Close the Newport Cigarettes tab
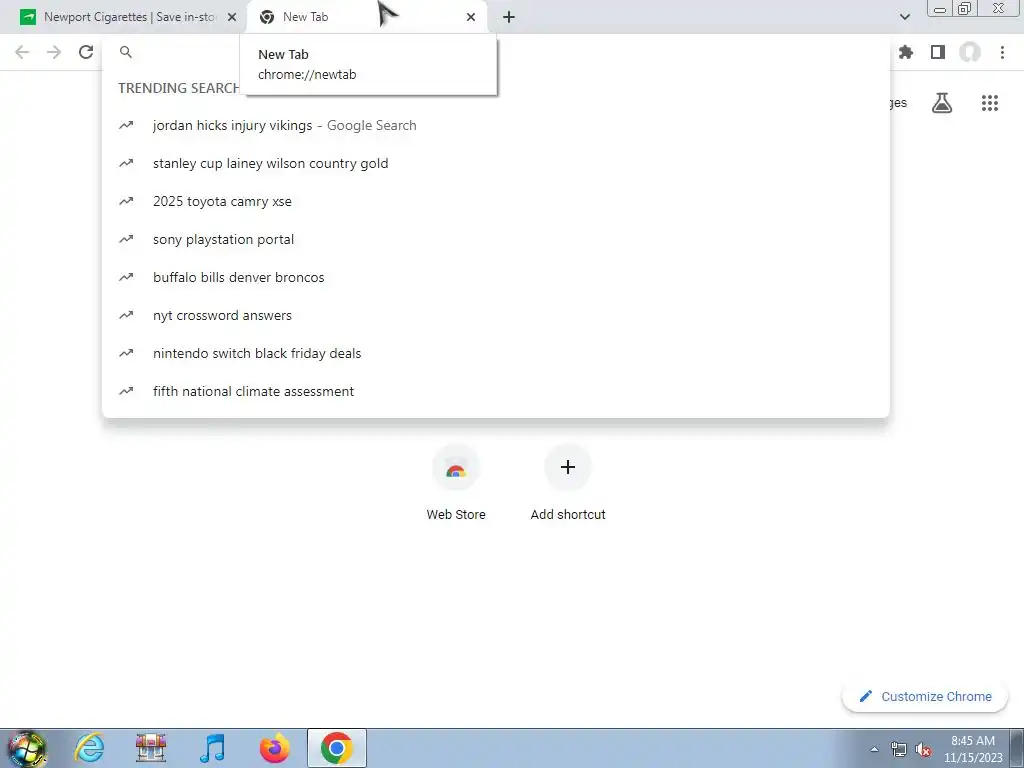 point(232,17)
